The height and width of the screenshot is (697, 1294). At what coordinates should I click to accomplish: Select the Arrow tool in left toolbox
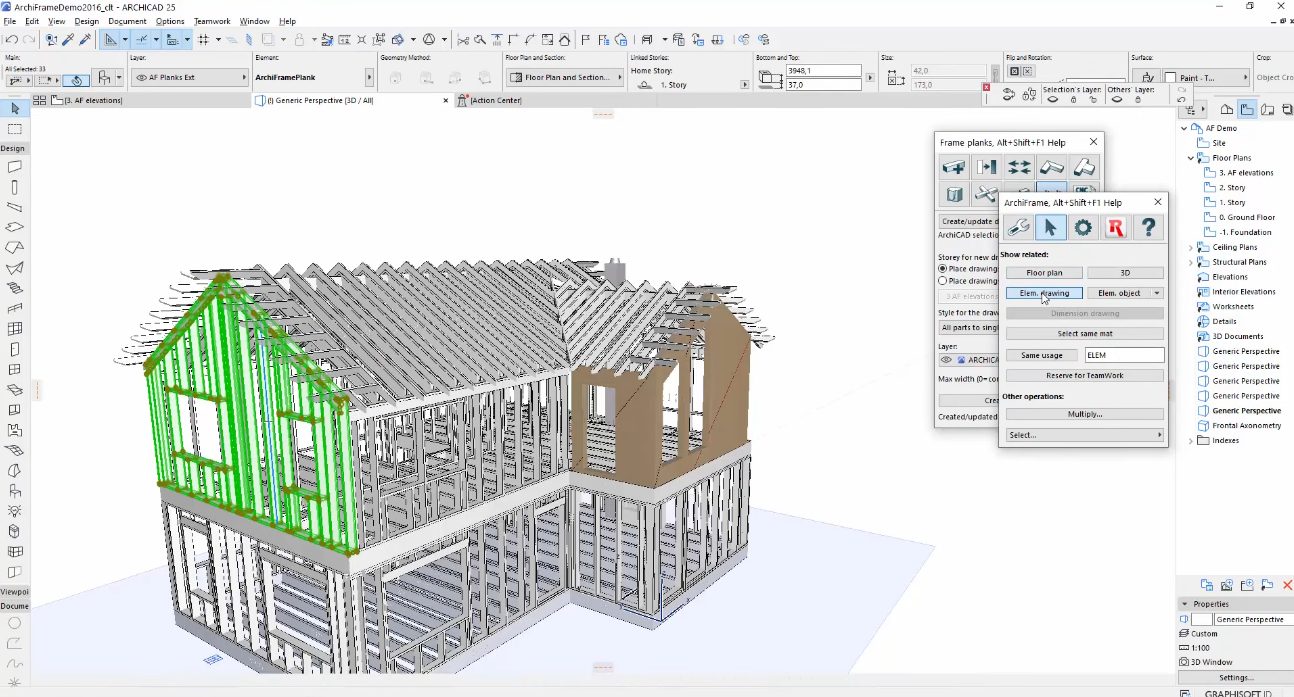[14, 108]
